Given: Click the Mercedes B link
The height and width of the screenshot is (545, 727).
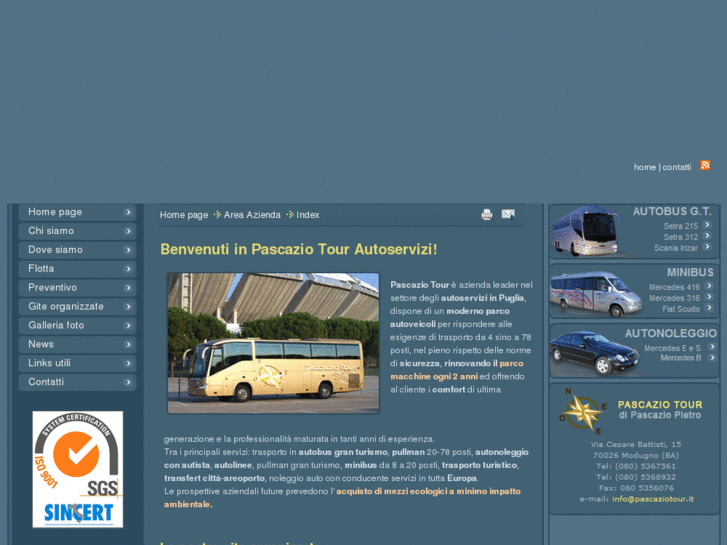Looking at the screenshot, I should (681, 358).
